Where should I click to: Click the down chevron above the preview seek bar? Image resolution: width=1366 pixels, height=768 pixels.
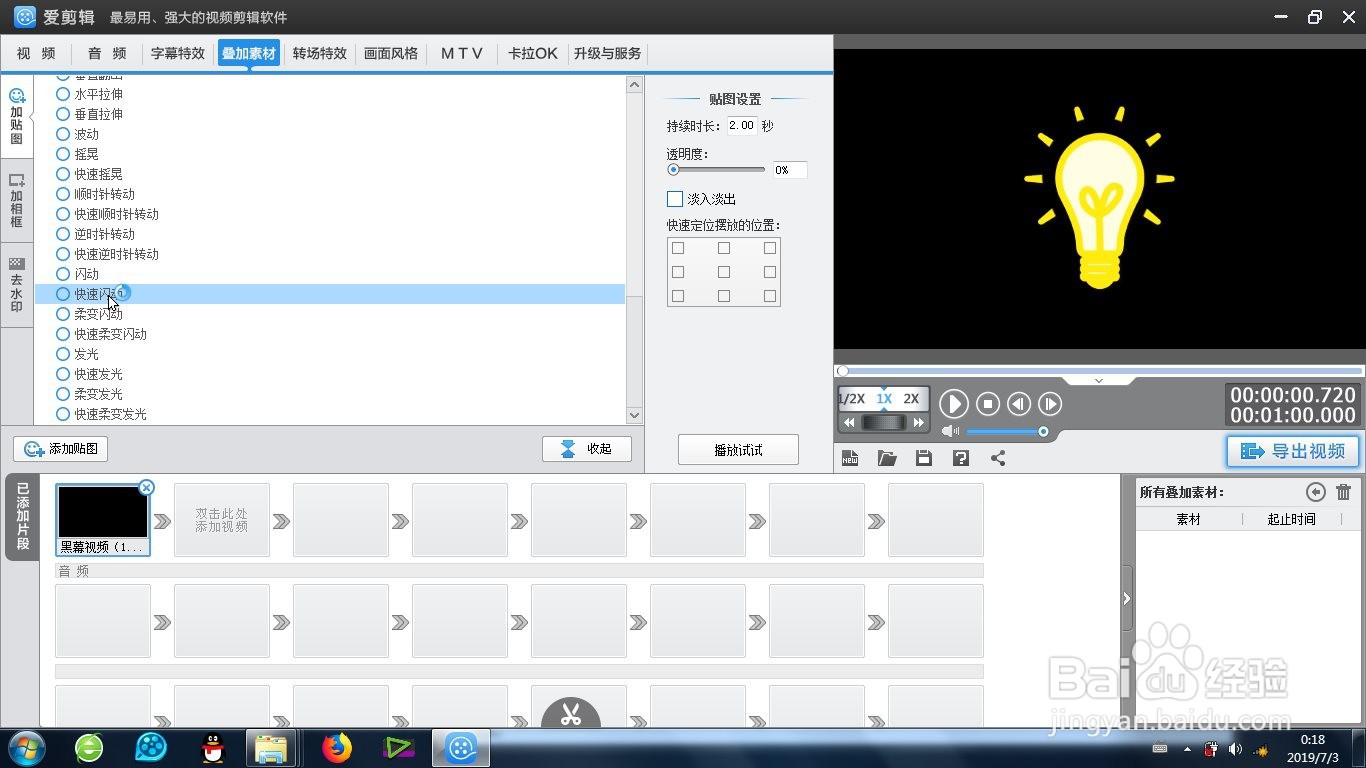[x=1098, y=381]
